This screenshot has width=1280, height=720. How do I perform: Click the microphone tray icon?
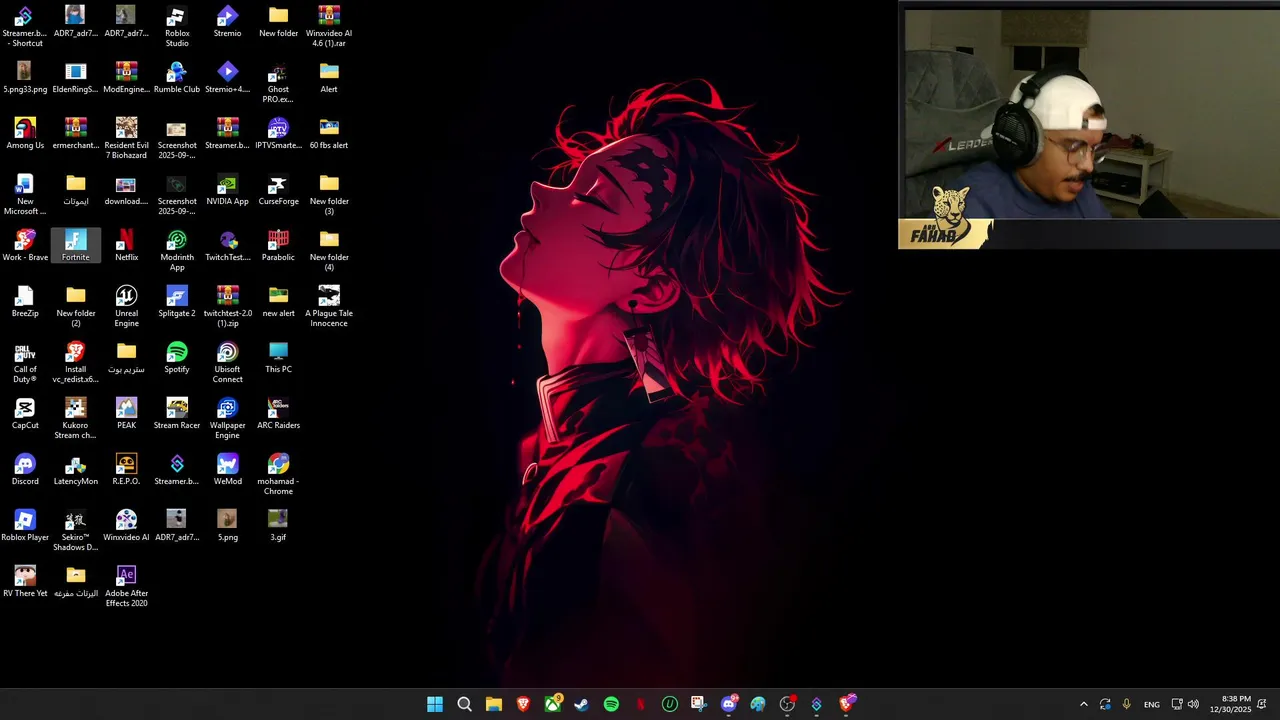pyautogui.click(x=1126, y=704)
